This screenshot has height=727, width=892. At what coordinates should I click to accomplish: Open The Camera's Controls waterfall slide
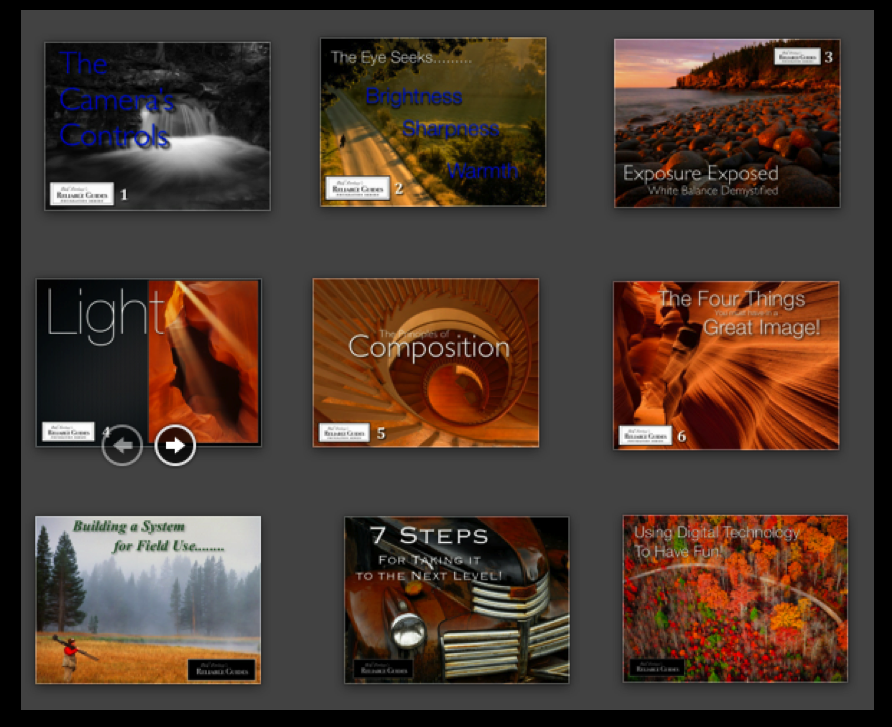[157, 125]
